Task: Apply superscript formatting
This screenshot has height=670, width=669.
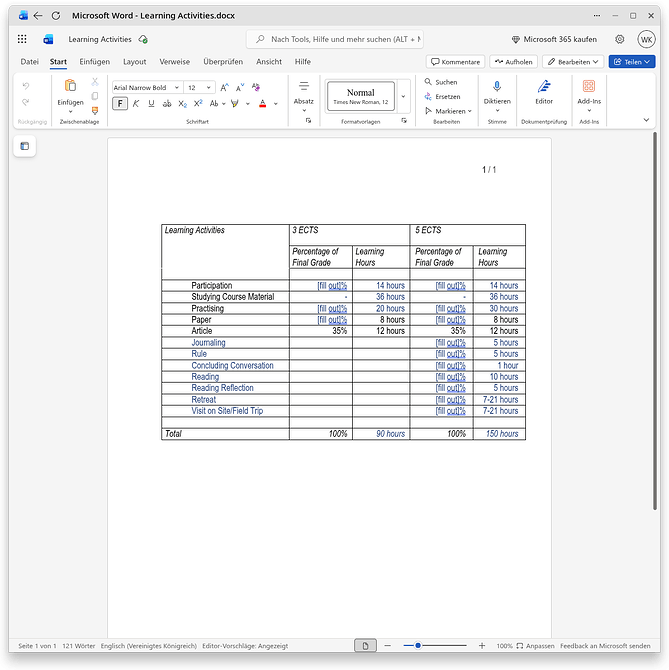Action: click(198, 103)
